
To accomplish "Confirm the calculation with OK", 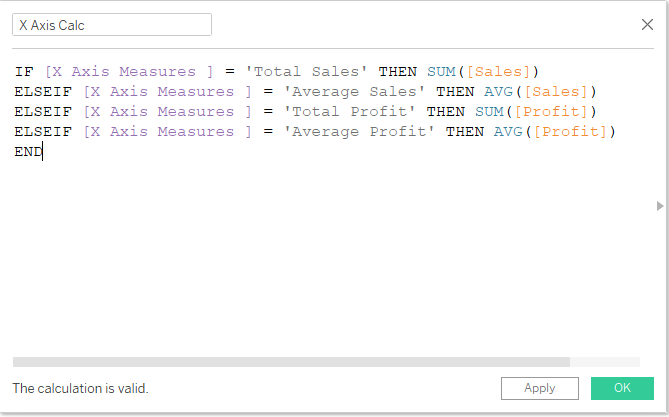I will tap(622, 388).
